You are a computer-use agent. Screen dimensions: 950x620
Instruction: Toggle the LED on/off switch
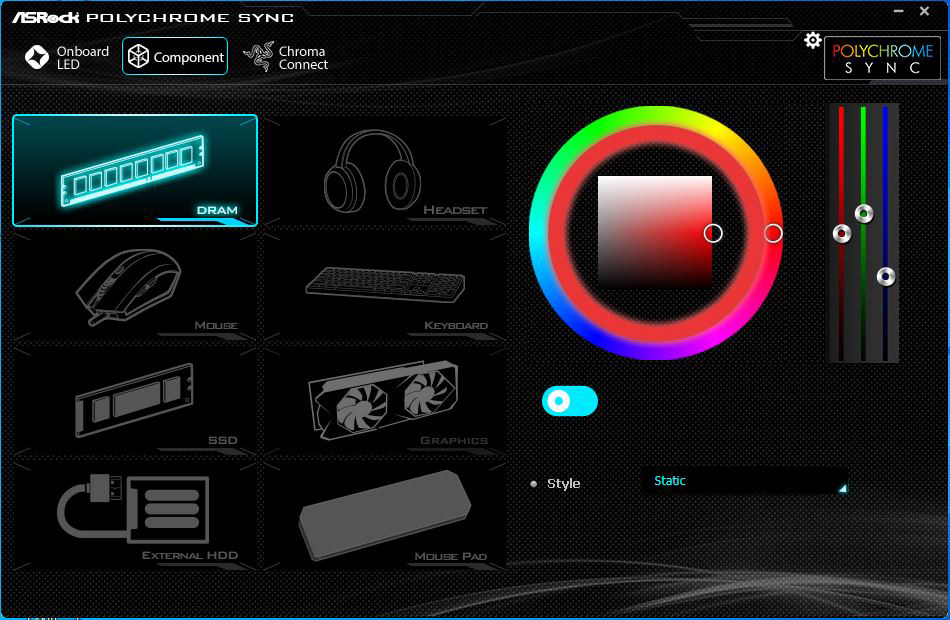570,401
